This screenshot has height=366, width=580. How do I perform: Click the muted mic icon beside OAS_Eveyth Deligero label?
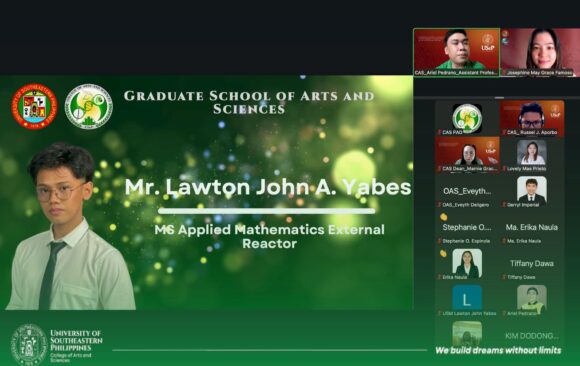click(x=439, y=205)
